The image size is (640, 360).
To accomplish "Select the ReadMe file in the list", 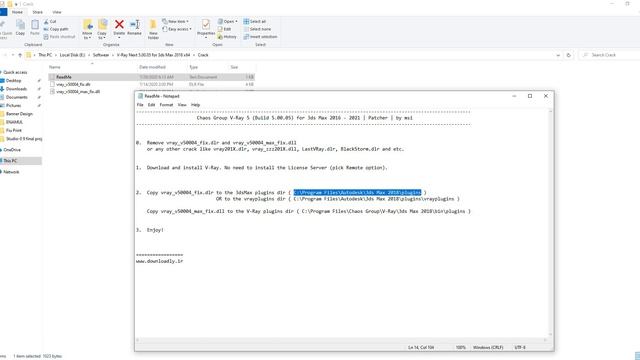I will (x=151, y=77).
